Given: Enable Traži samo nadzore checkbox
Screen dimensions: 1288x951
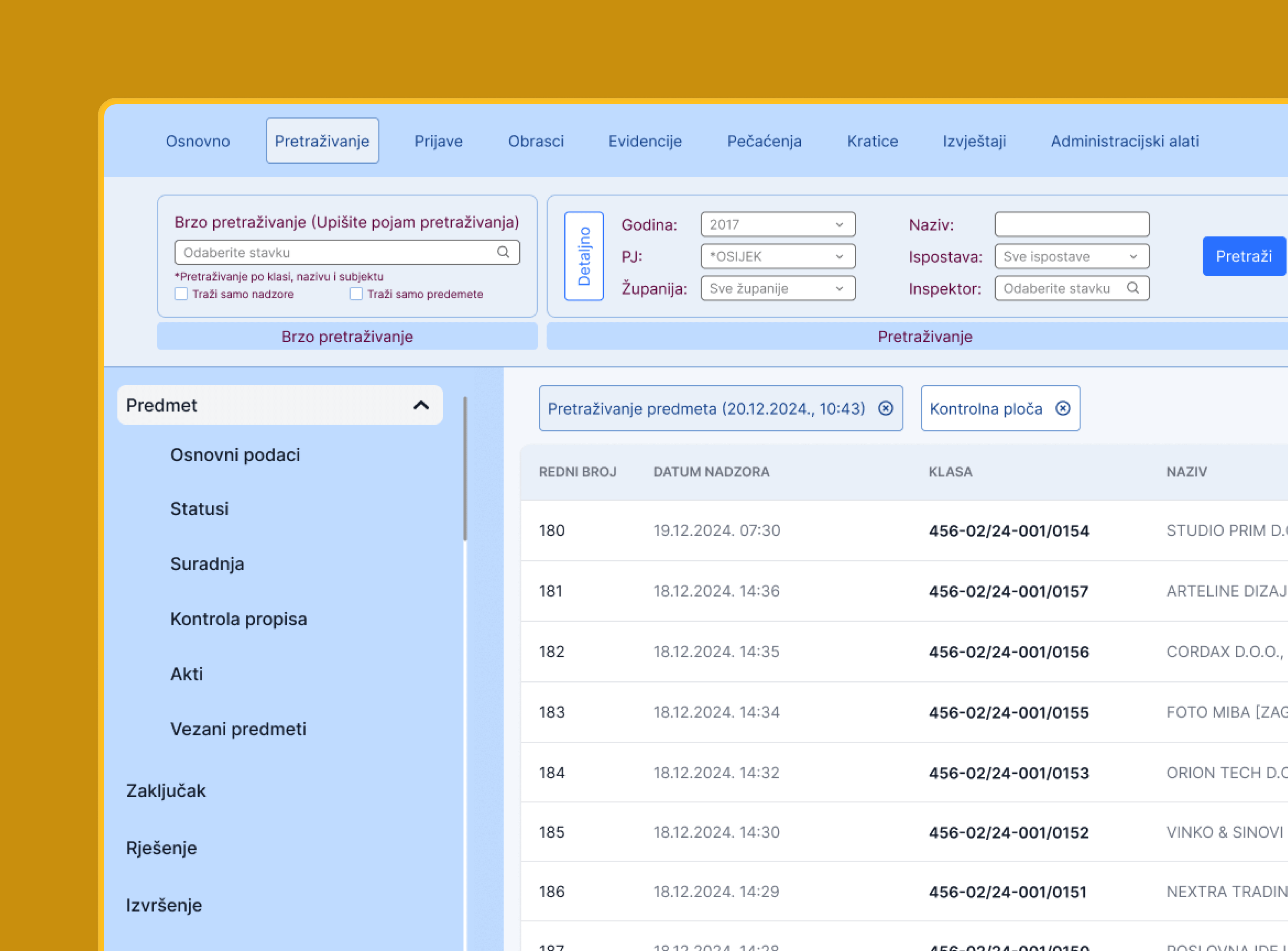Looking at the screenshot, I should pos(181,294).
